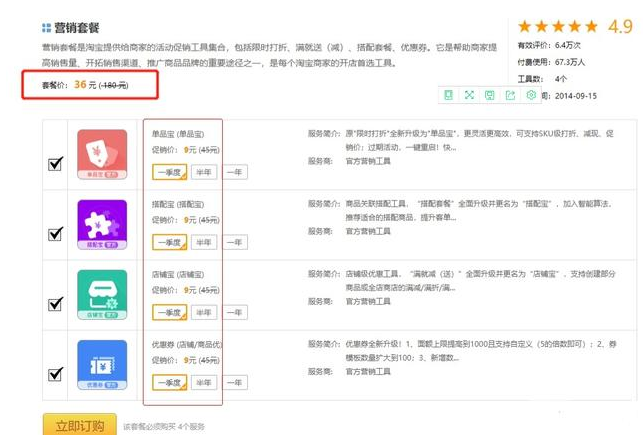Image resolution: width=643 pixels, height=445 pixels.
Task: Click the 单品宝 服务简介 description text
Action: (479, 140)
